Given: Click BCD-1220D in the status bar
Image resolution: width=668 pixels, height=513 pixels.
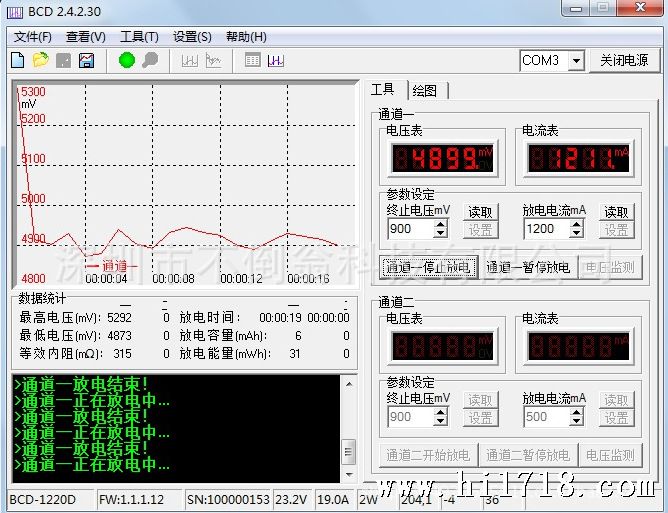Looking at the screenshot, I should coord(42,499).
